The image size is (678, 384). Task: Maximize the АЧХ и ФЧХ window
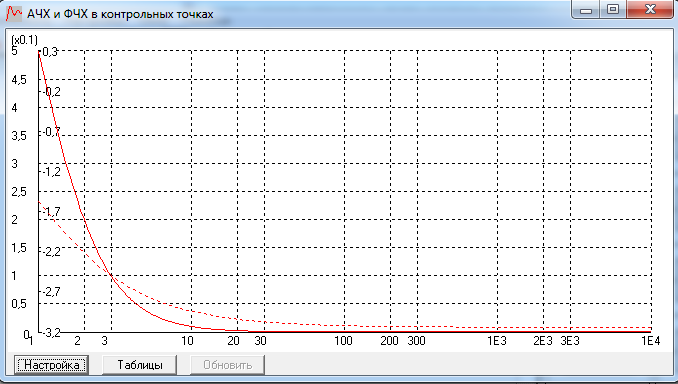tap(613, 10)
